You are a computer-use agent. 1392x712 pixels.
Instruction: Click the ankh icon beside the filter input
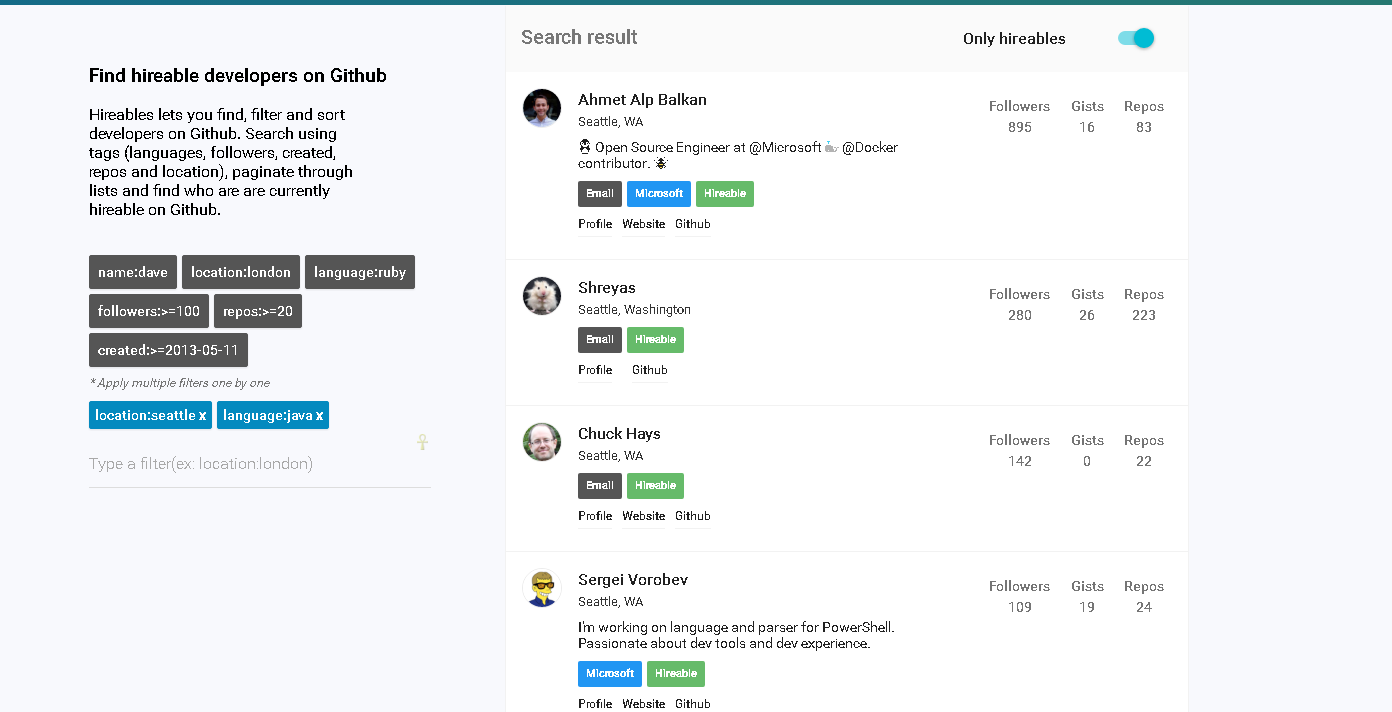422,441
